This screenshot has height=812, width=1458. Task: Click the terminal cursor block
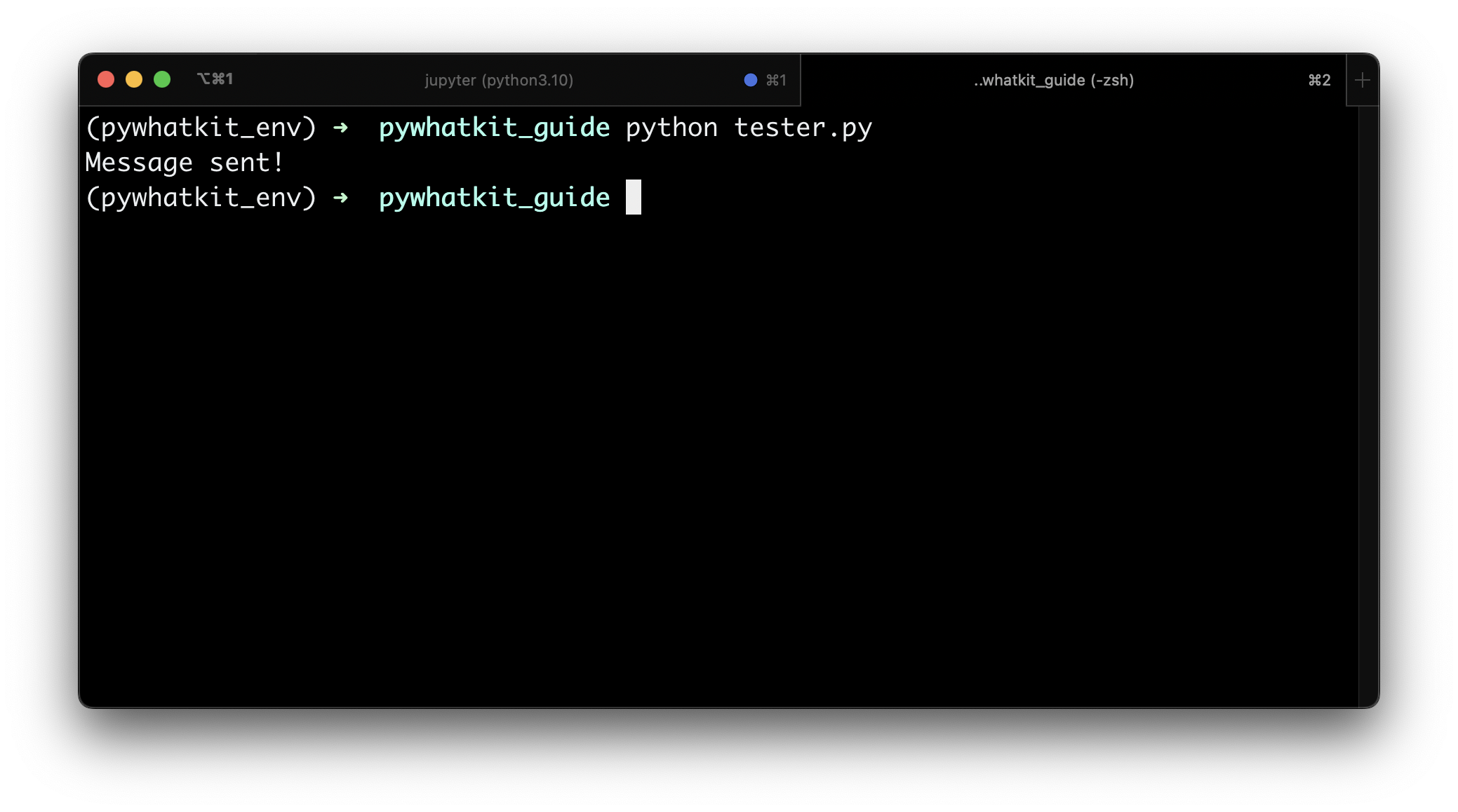[x=634, y=198]
